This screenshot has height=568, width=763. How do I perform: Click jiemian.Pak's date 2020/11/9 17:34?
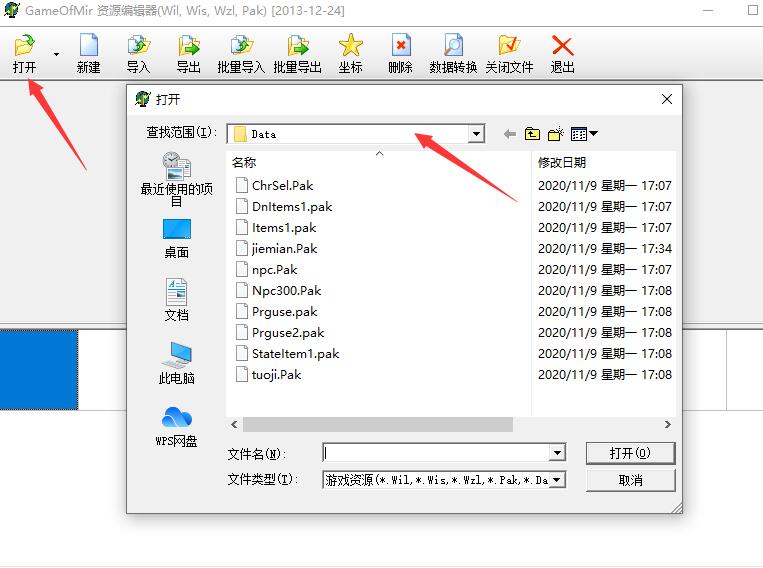tap(605, 249)
